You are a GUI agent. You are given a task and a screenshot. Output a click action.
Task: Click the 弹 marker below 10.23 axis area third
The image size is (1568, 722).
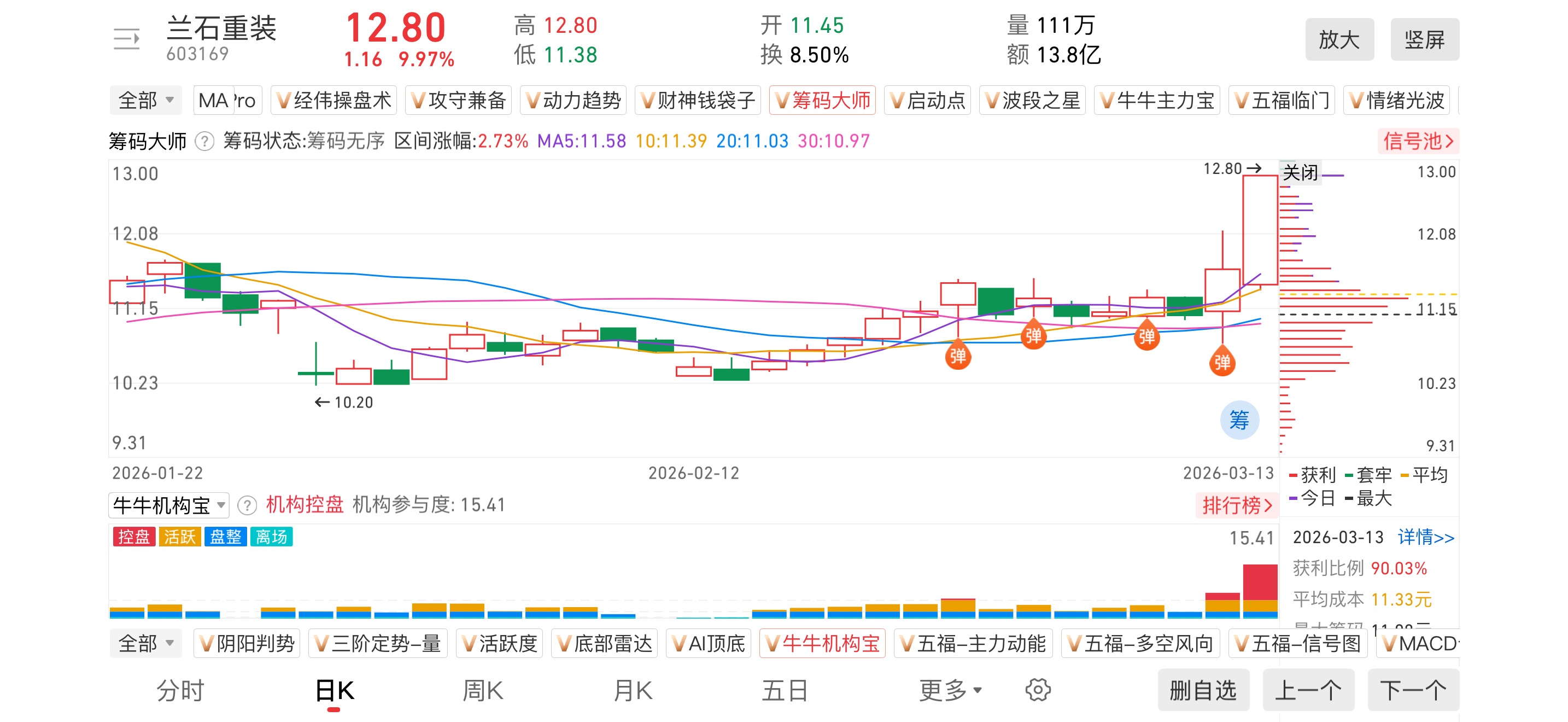click(1146, 336)
